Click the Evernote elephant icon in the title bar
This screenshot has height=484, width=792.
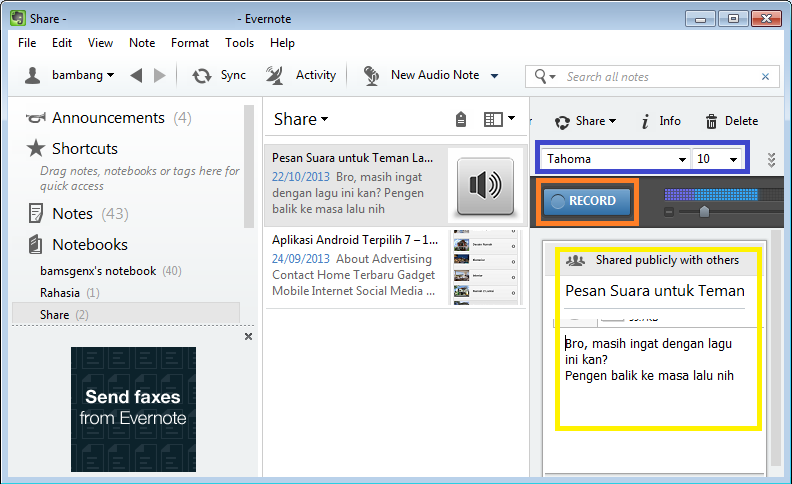tap(18, 18)
